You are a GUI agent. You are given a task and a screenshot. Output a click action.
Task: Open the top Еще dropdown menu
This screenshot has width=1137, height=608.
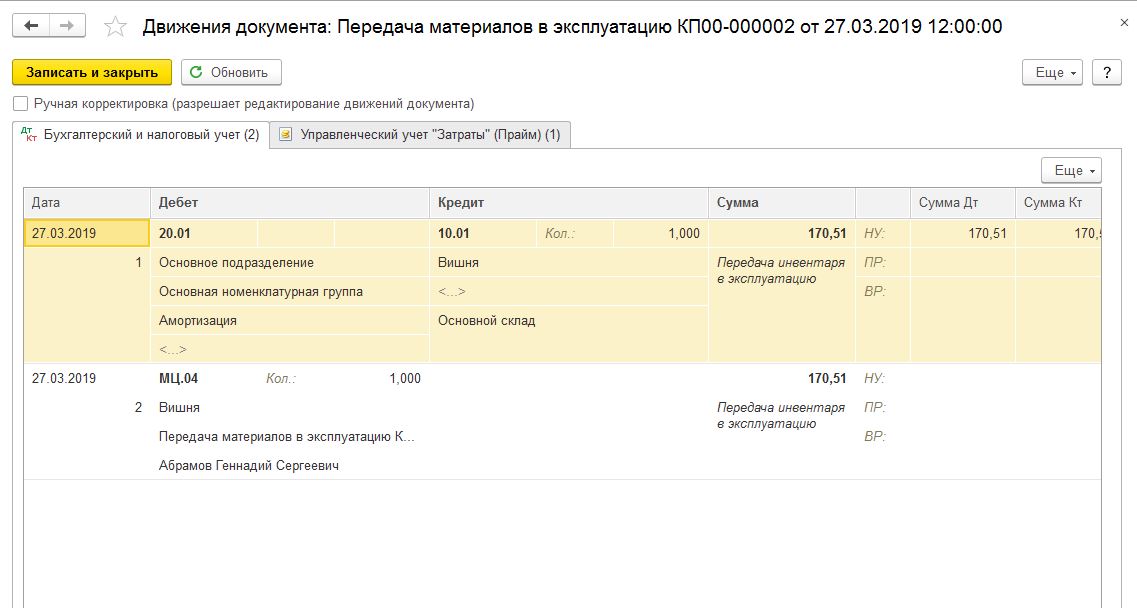pos(1053,73)
